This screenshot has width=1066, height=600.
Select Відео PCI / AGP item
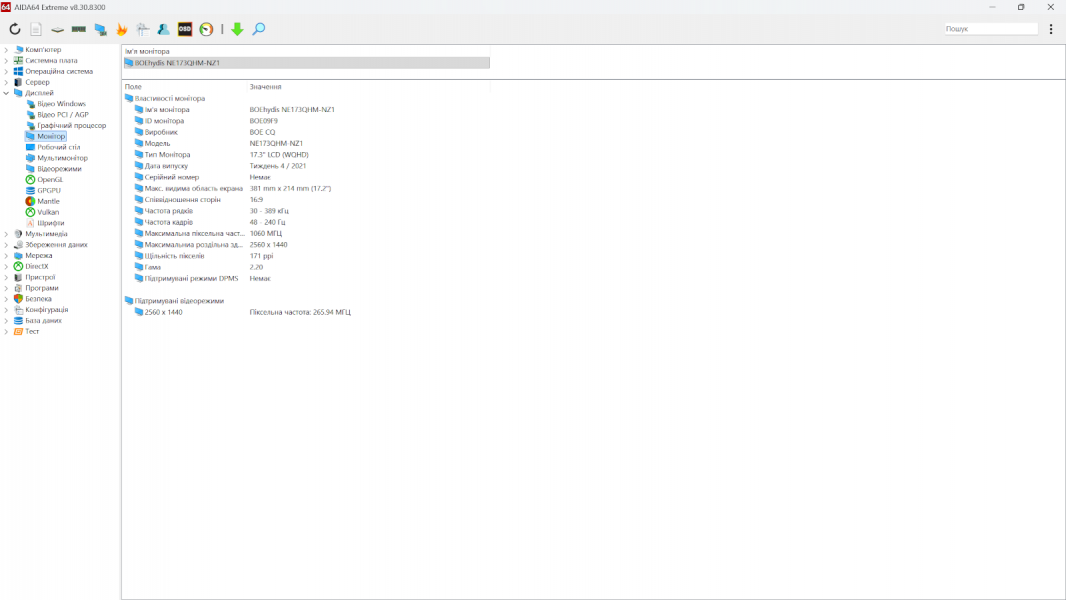(x=63, y=115)
